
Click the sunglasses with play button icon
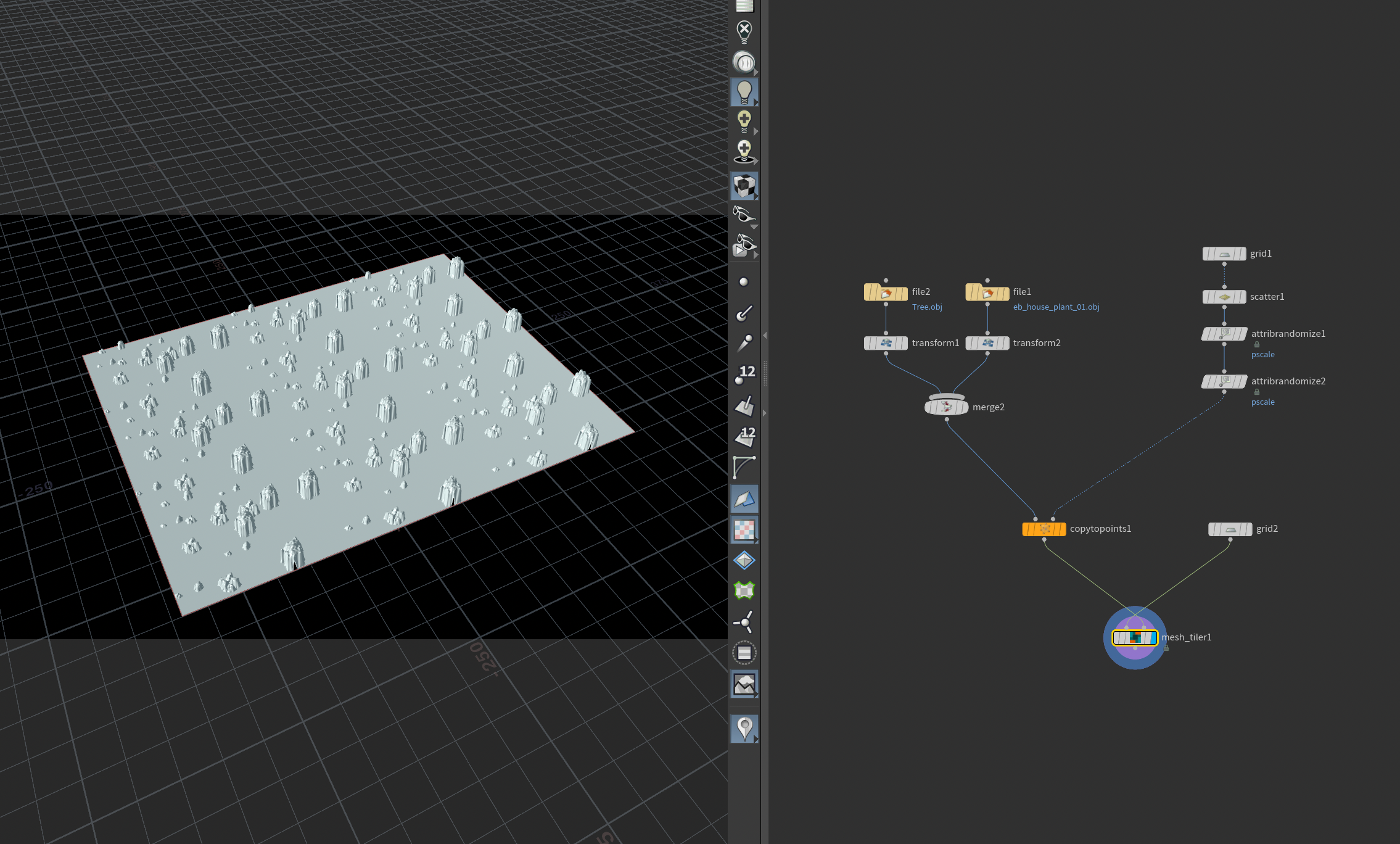pyautogui.click(x=744, y=246)
